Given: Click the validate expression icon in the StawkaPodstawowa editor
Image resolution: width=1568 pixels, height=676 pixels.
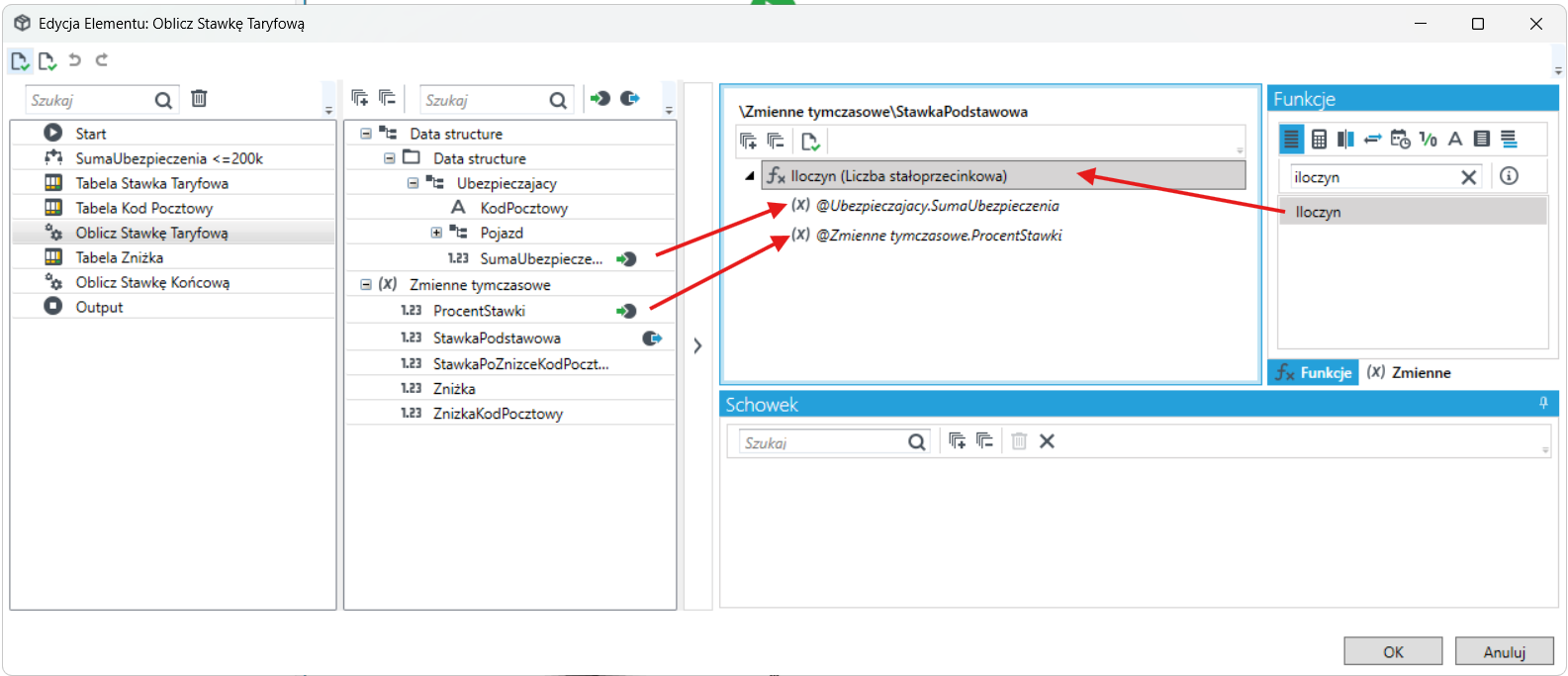Looking at the screenshot, I should point(810,142).
